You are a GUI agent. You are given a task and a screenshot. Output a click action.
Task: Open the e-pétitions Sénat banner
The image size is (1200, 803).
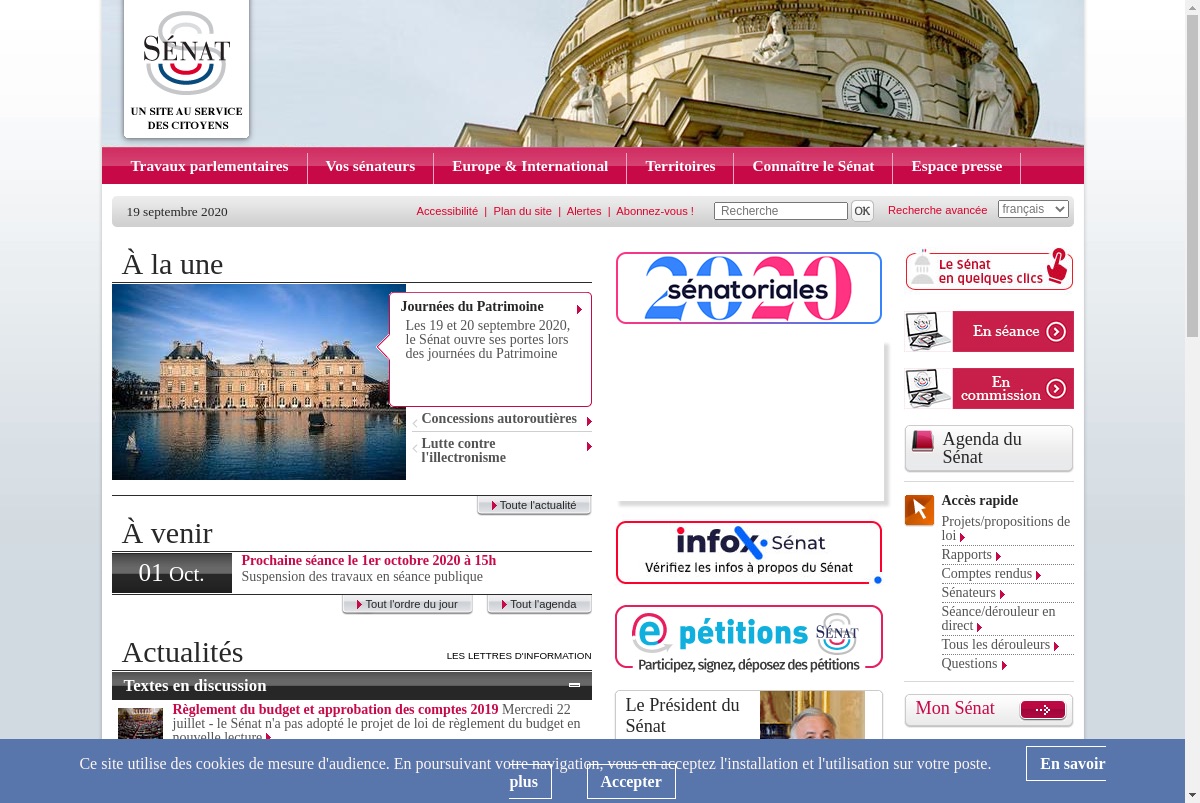click(x=749, y=639)
